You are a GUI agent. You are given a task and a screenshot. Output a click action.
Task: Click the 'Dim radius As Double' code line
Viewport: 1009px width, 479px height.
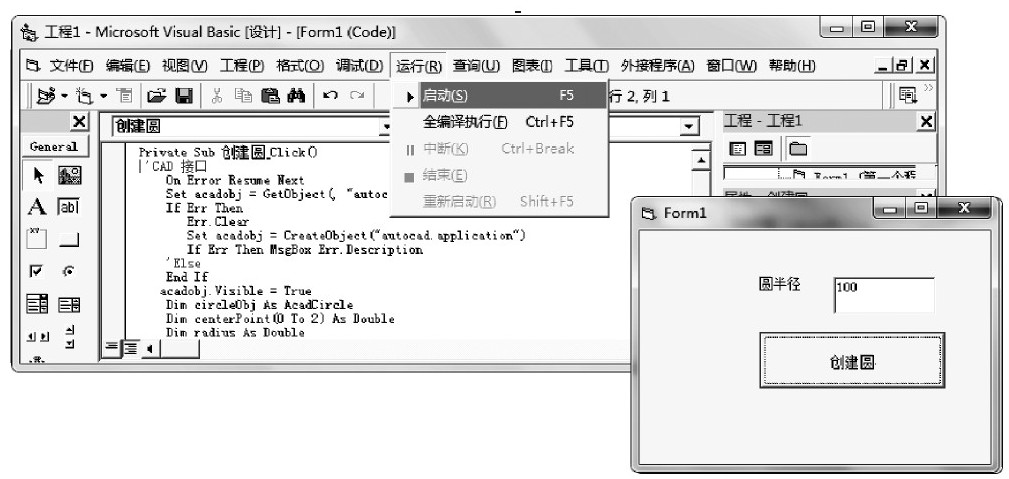point(235,333)
